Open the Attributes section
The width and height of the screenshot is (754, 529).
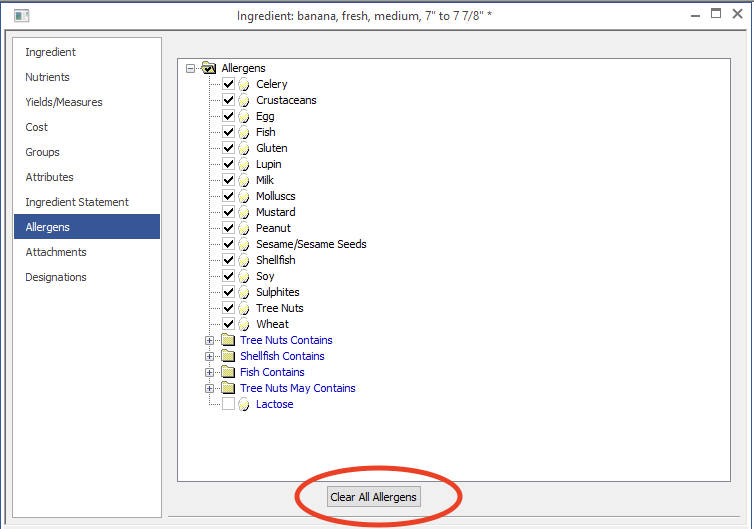(87, 177)
